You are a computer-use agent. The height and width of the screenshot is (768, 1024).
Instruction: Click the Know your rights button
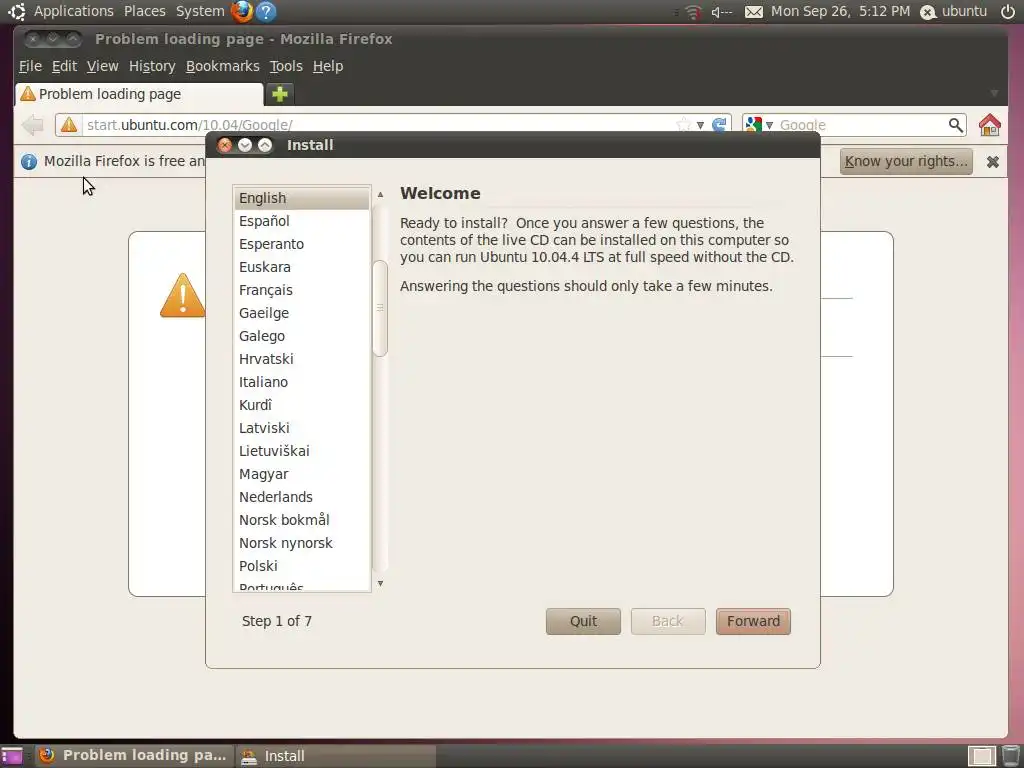(x=906, y=161)
